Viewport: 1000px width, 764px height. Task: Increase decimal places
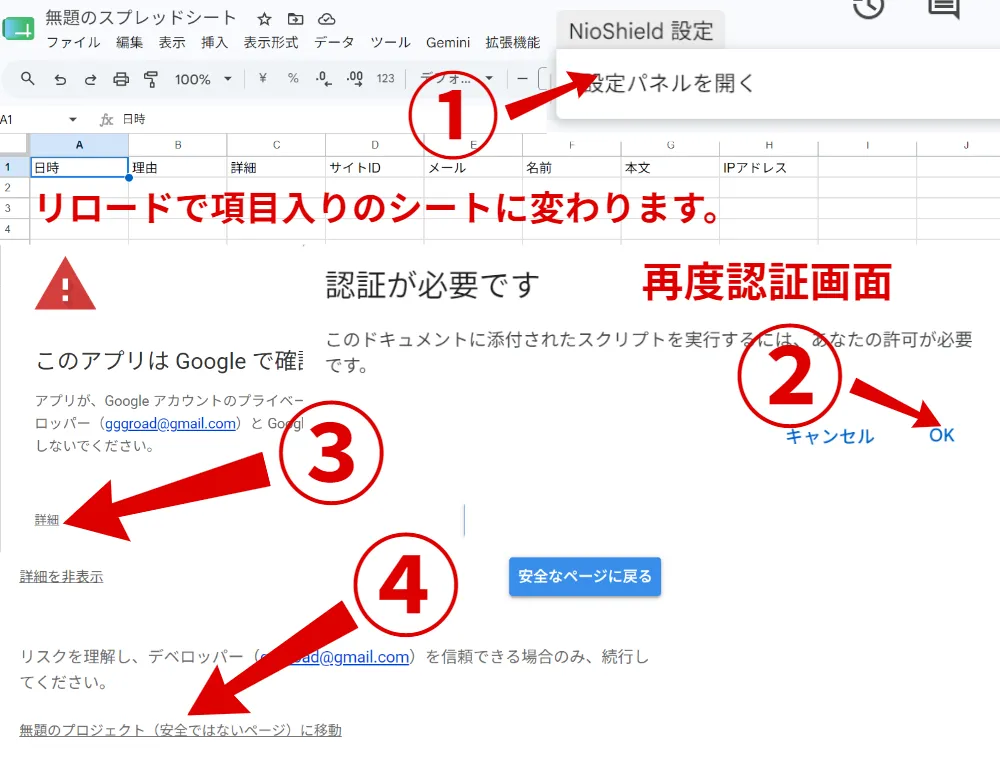[355, 79]
